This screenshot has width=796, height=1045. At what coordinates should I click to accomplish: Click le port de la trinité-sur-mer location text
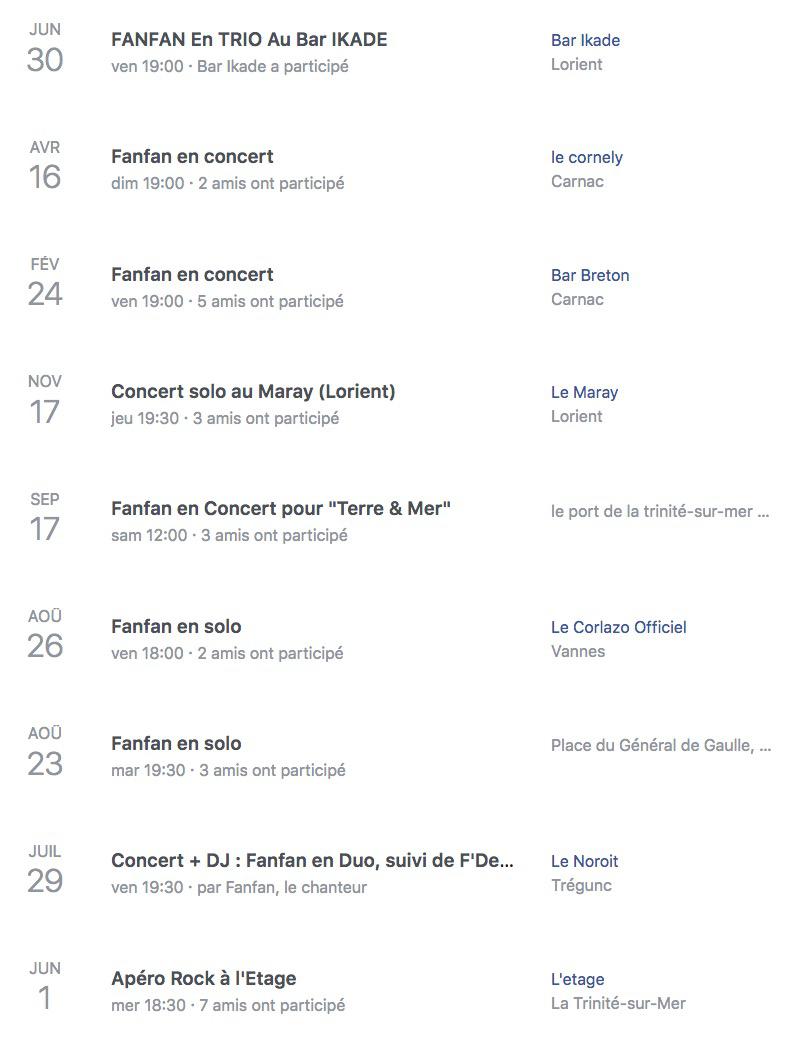660,511
